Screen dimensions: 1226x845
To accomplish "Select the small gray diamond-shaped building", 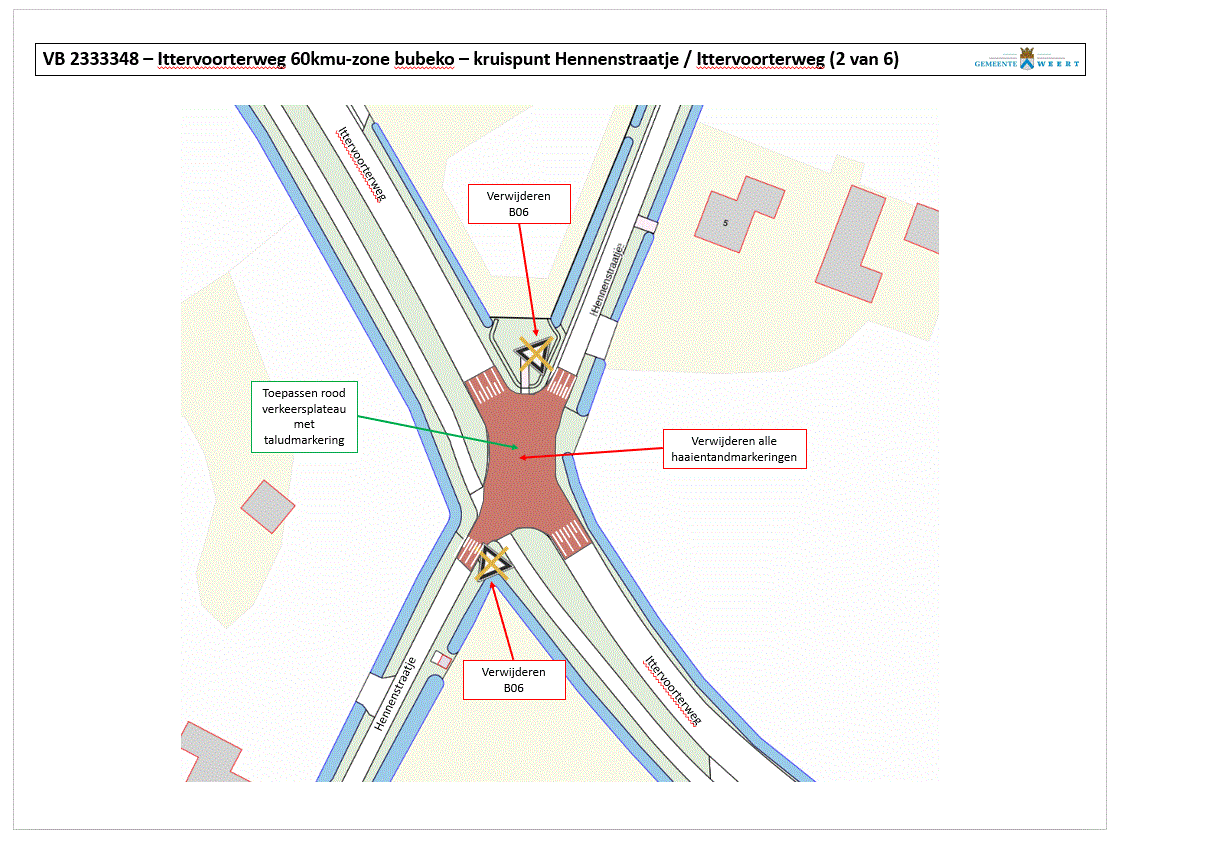I will click(x=268, y=506).
